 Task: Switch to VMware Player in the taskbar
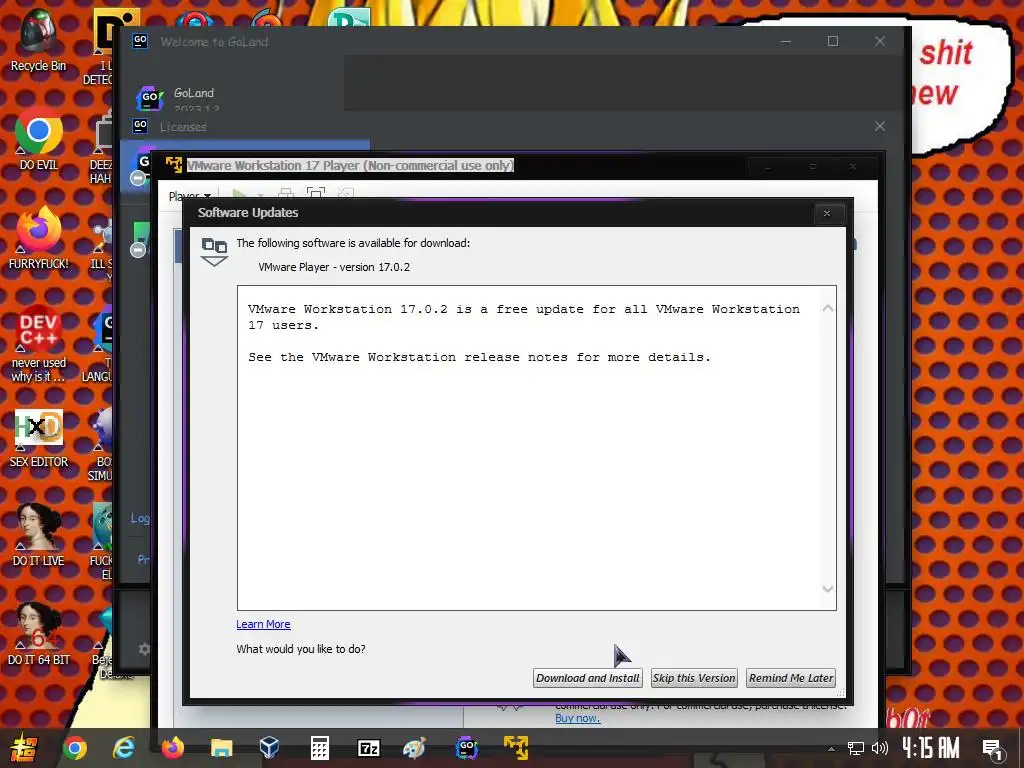pyautogui.click(x=516, y=748)
